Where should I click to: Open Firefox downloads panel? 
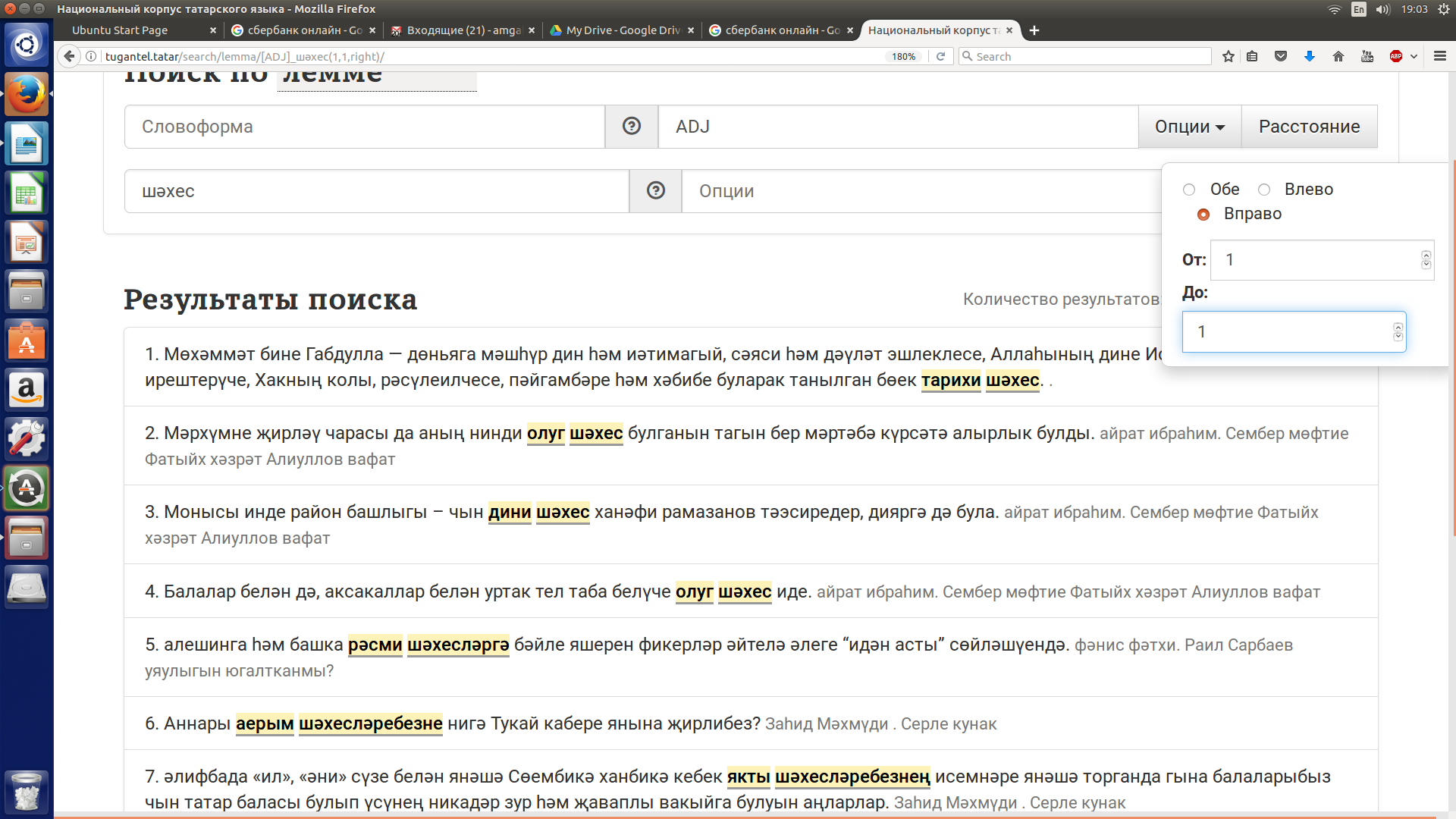[1309, 55]
